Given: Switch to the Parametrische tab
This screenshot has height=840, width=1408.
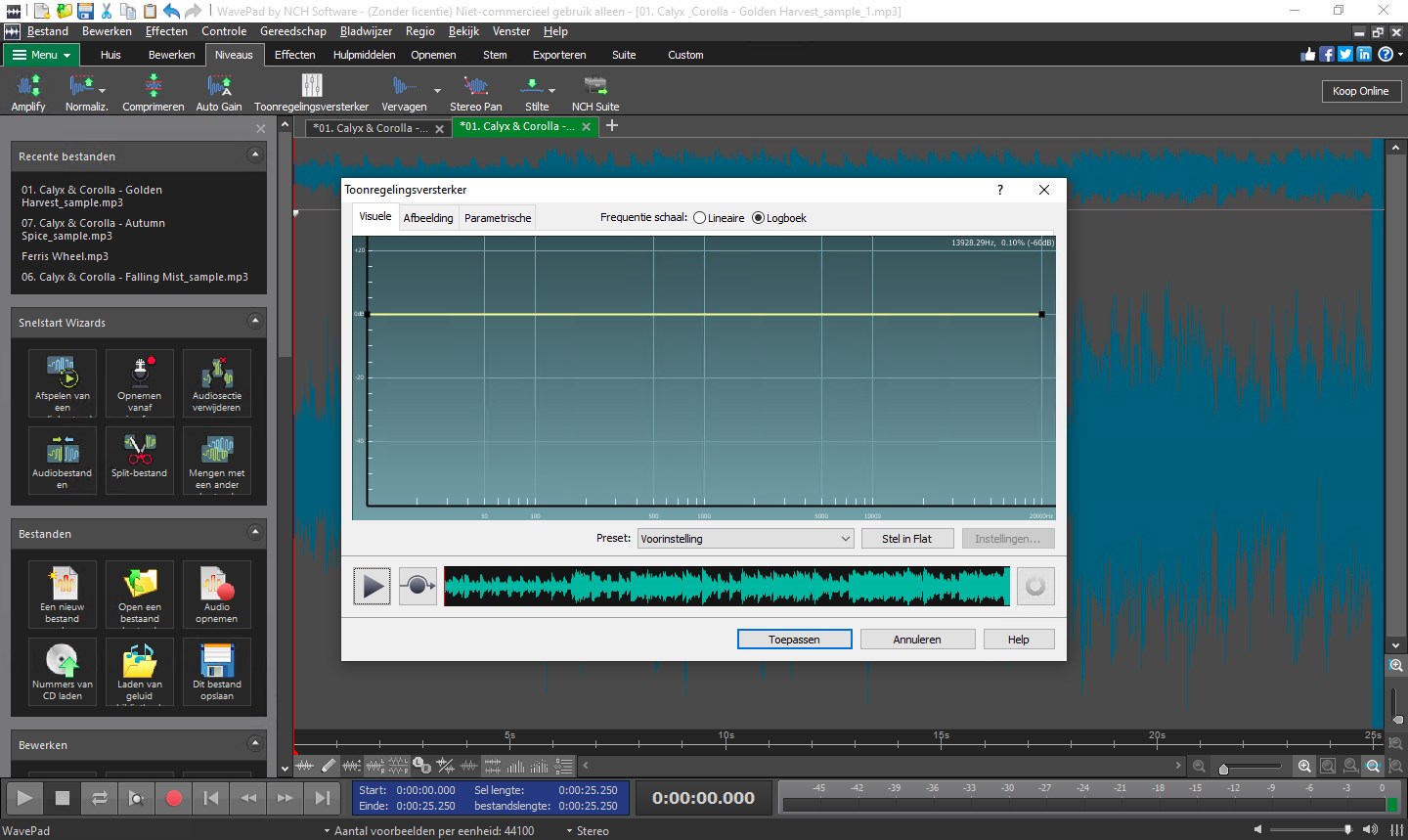Looking at the screenshot, I should click(x=498, y=218).
